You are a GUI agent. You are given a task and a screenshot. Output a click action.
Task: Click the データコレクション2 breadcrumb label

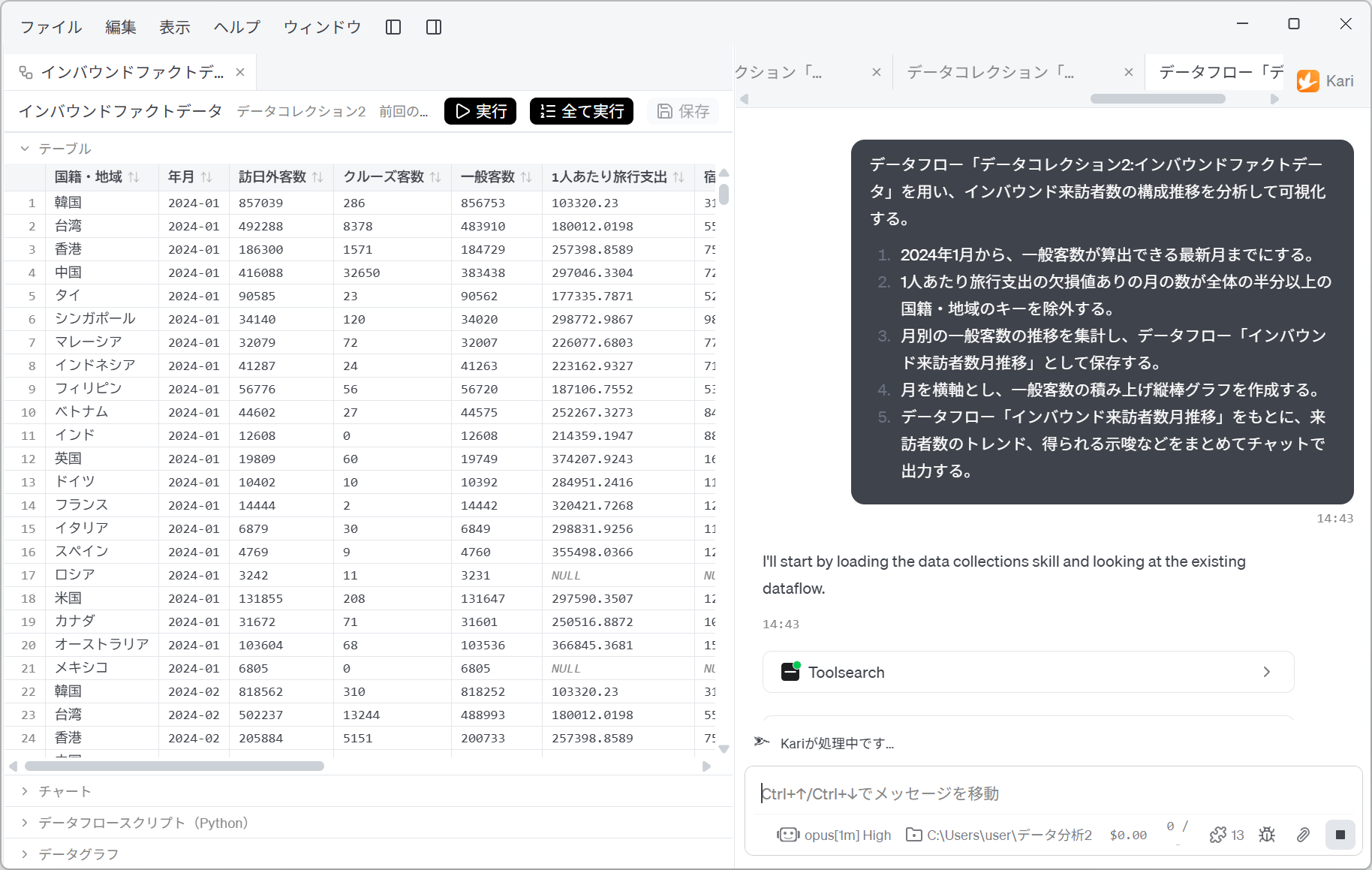click(301, 111)
